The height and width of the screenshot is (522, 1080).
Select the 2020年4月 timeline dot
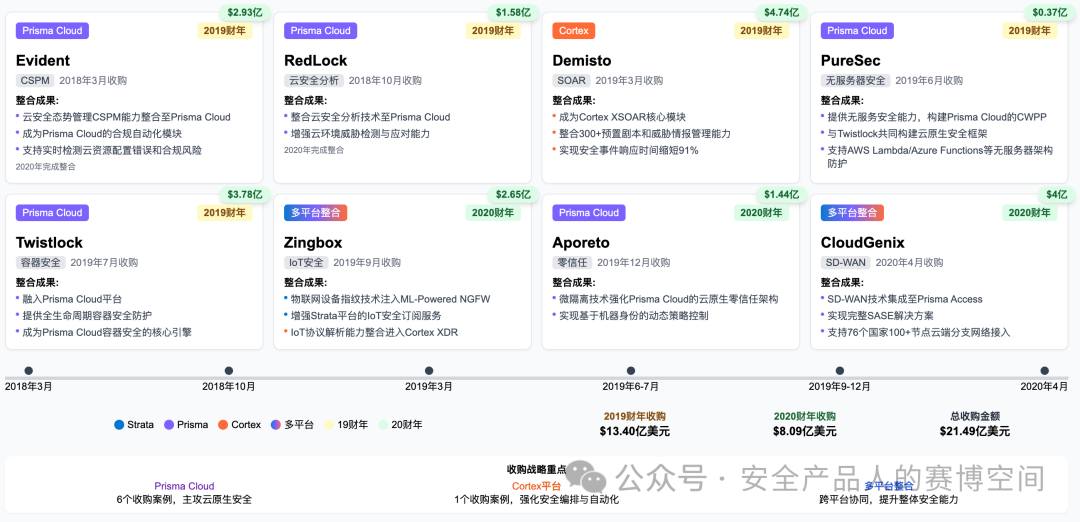point(1044,370)
